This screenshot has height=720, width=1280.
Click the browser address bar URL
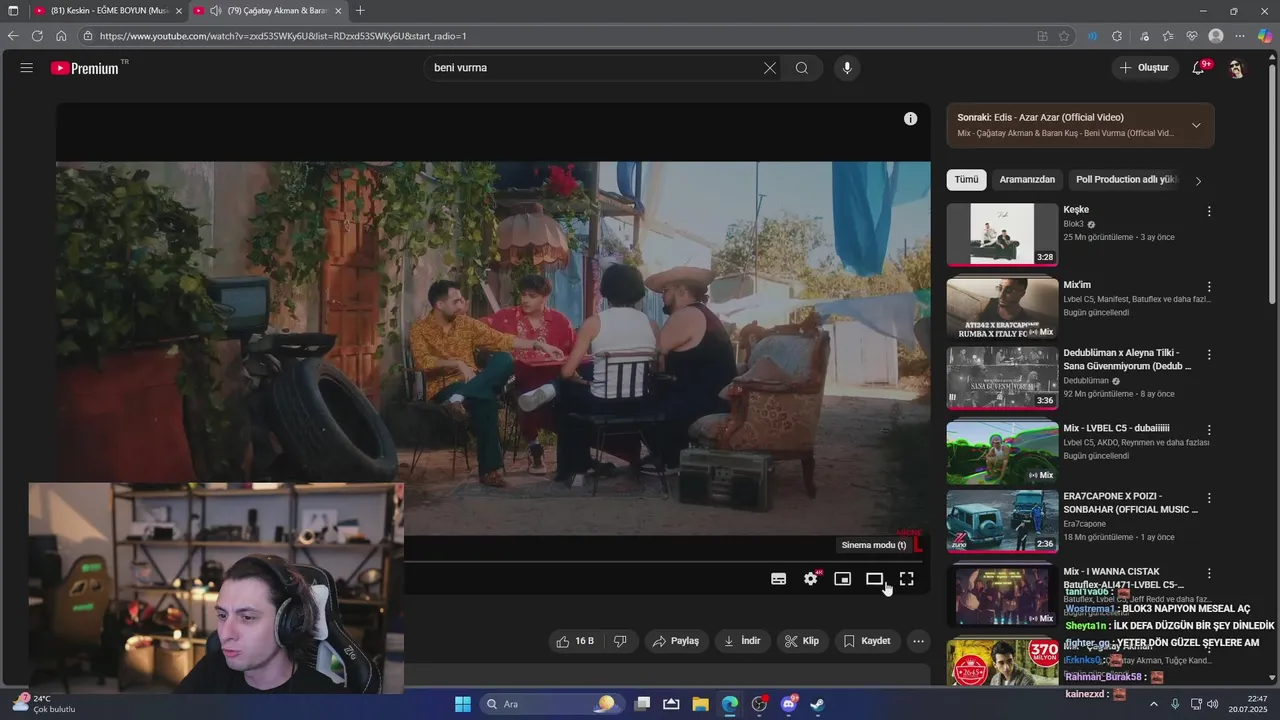(x=283, y=36)
